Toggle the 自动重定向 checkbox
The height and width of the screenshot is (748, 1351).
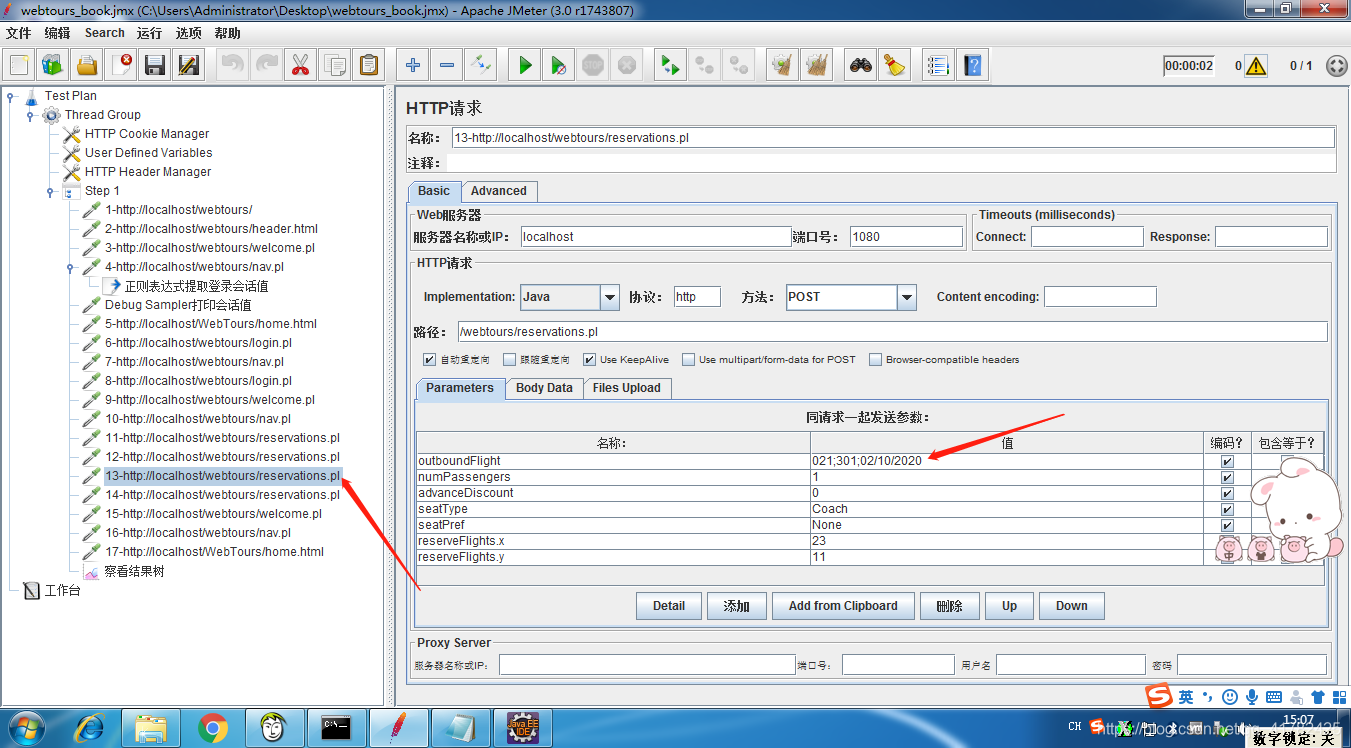tap(429, 360)
